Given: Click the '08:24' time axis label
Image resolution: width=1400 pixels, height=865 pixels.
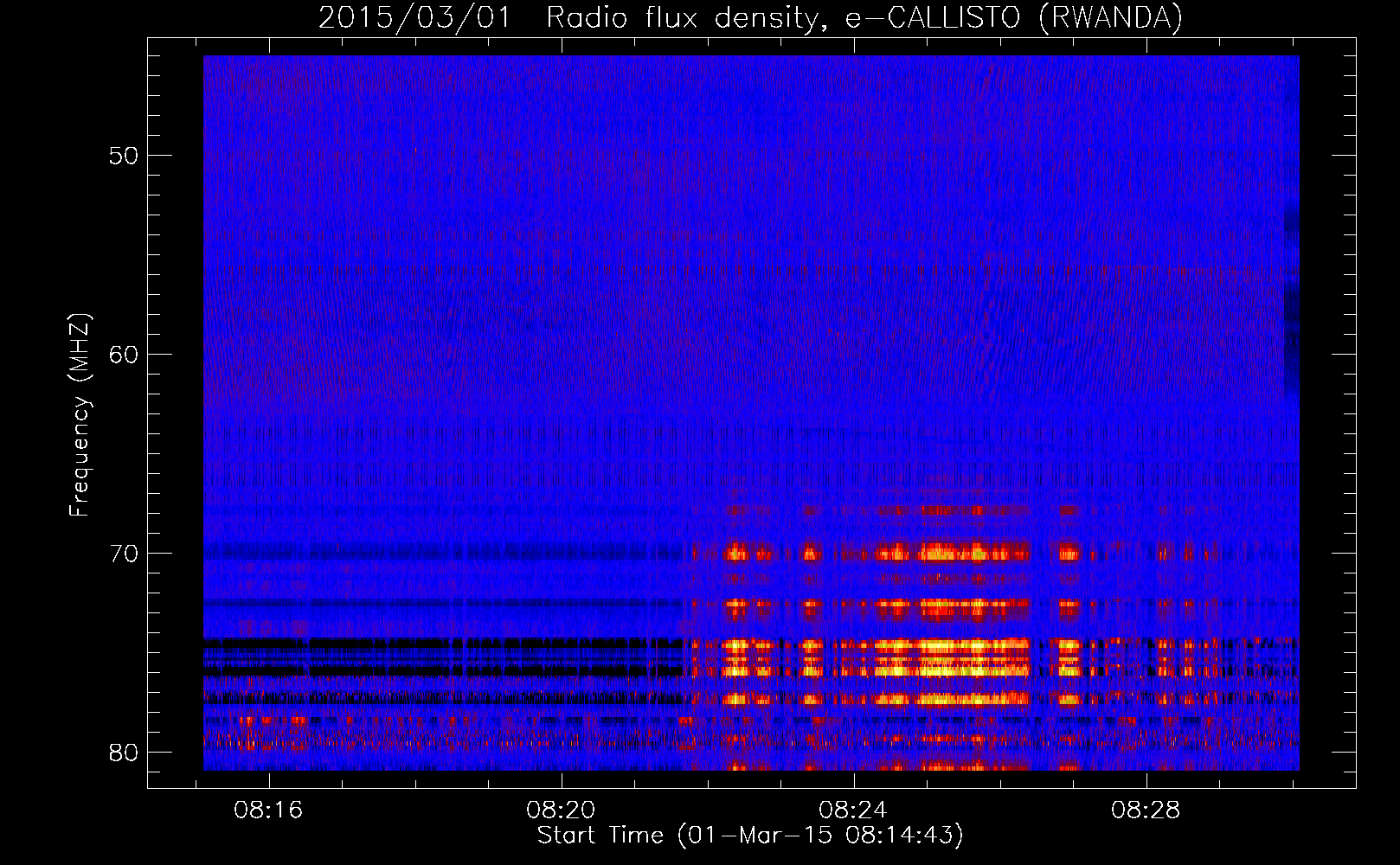Looking at the screenshot, I should coord(853,811).
